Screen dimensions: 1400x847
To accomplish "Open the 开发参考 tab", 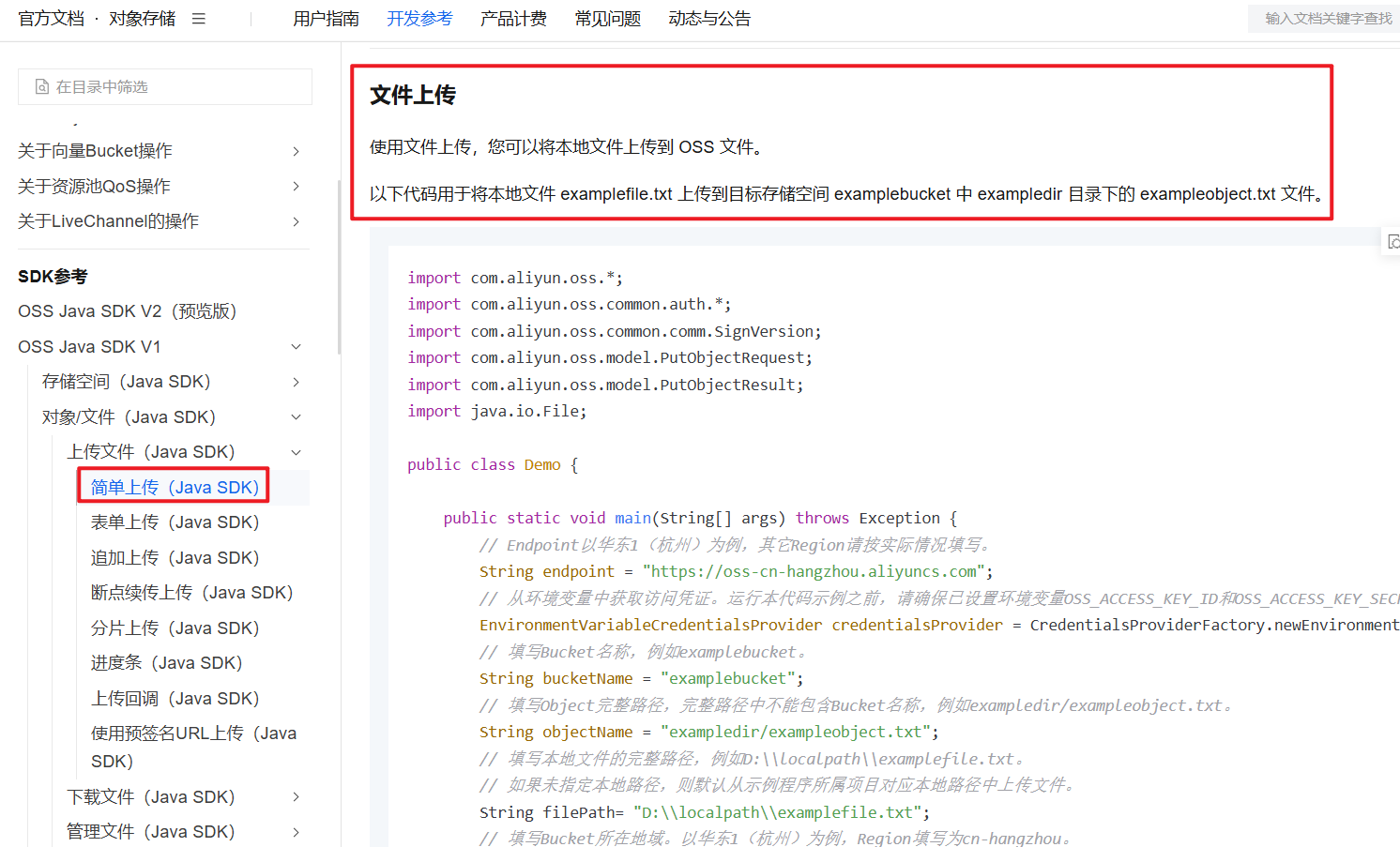I will pyautogui.click(x=419, y=19).
